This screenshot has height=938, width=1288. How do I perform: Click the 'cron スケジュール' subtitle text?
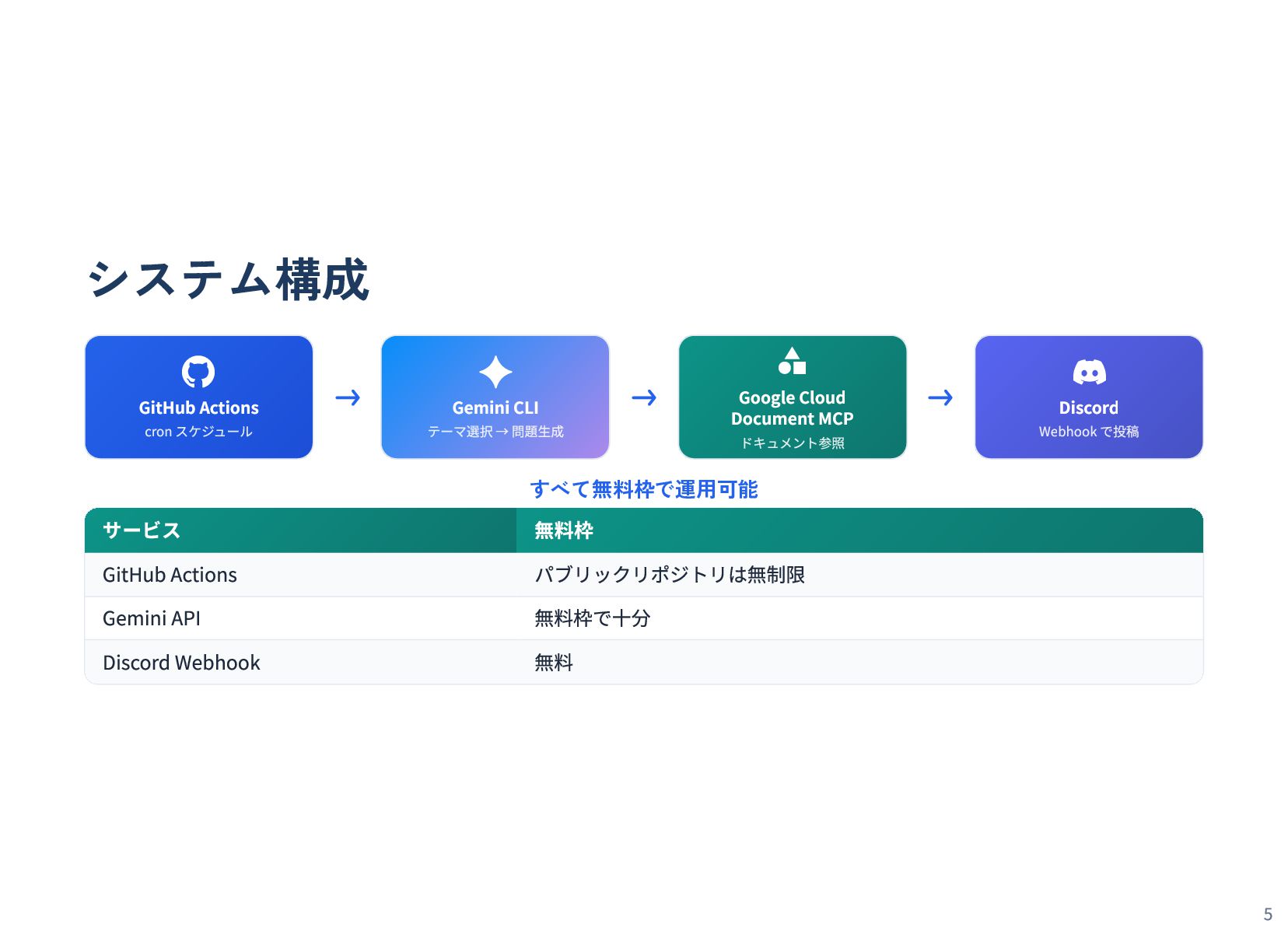coord(198,432)
